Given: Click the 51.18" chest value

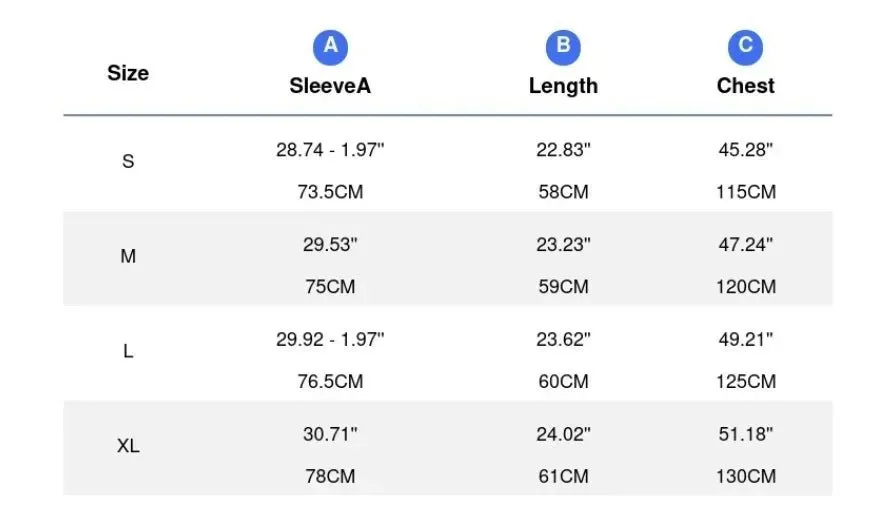Looking at the screenshot, I should click(746, 434).
